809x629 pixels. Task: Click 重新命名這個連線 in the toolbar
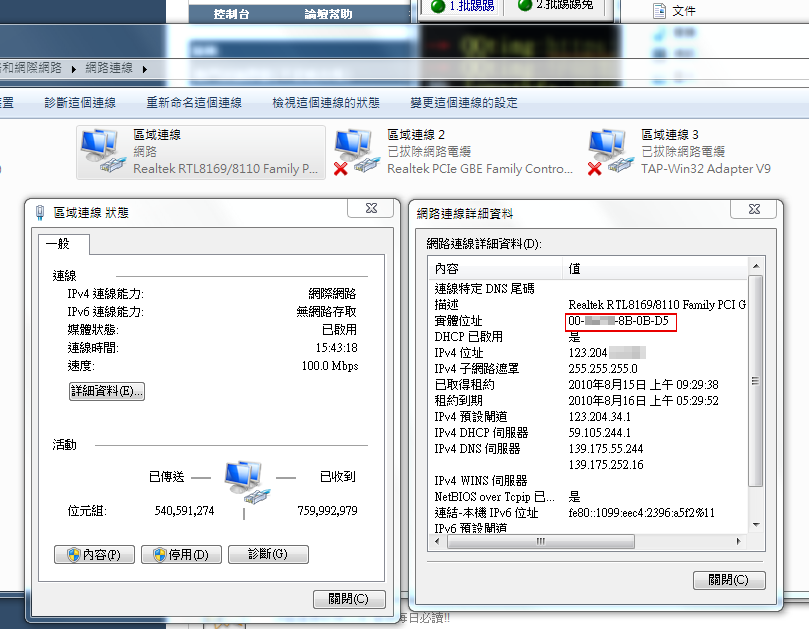[194, 103]
